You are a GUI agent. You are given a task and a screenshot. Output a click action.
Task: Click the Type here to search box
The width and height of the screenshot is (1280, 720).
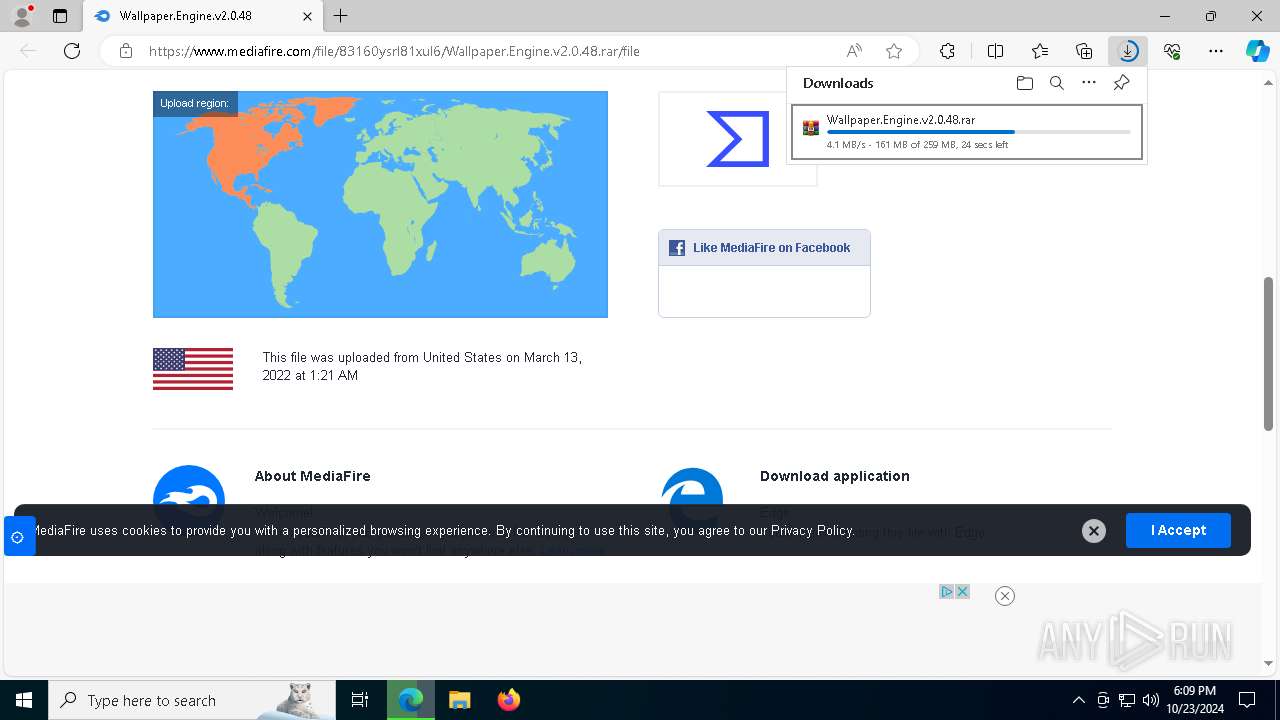pos(192,700)
